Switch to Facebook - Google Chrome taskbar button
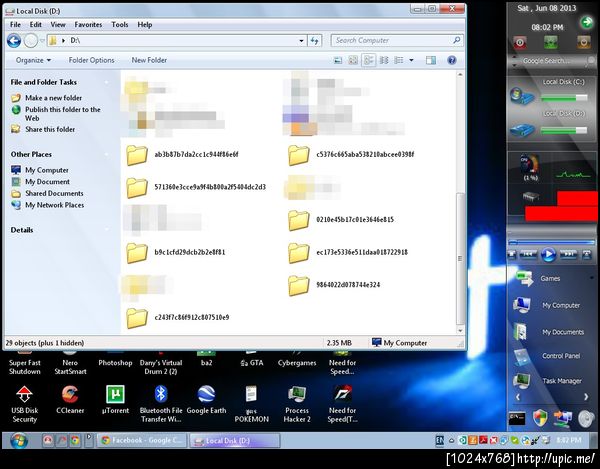Viewport: 600px width, 469px height. coord(142,441)
